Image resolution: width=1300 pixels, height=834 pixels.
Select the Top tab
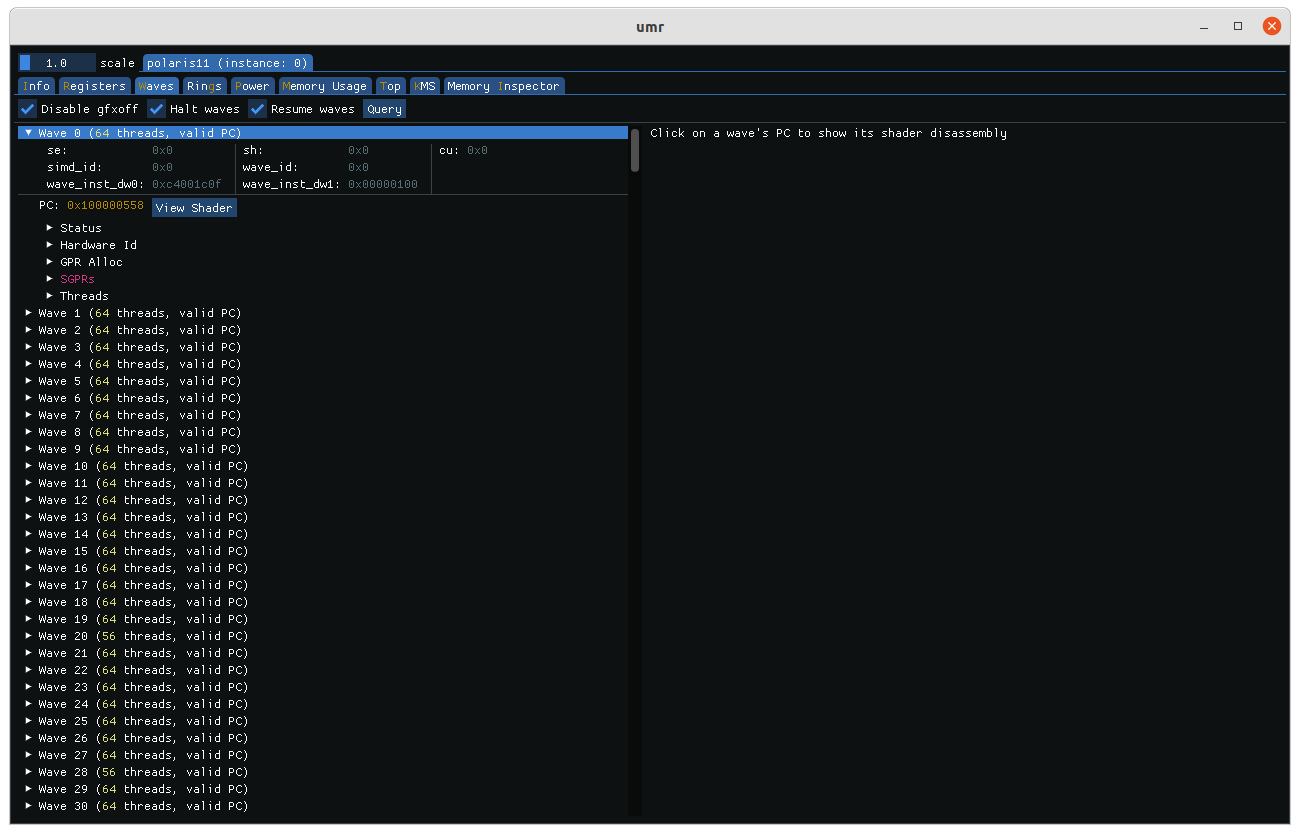tap(390, 86)
